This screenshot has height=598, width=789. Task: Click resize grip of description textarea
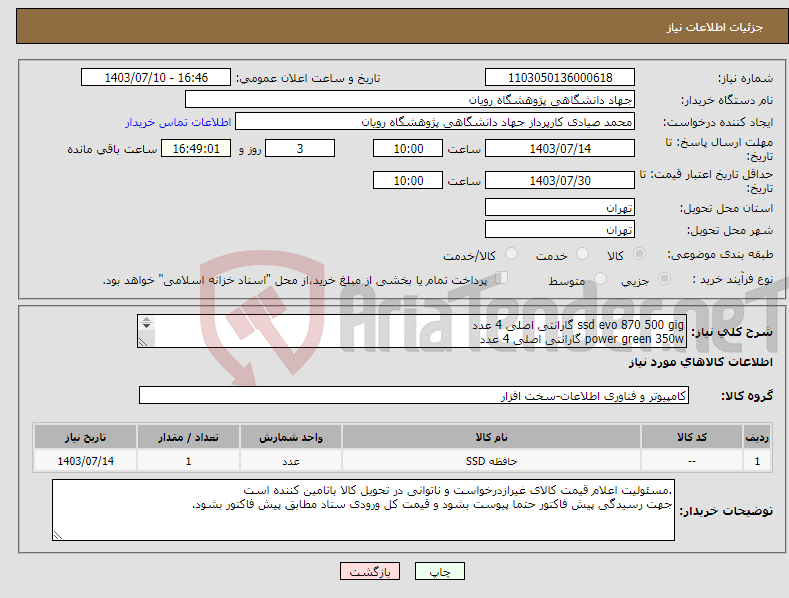tap(143, 342)
